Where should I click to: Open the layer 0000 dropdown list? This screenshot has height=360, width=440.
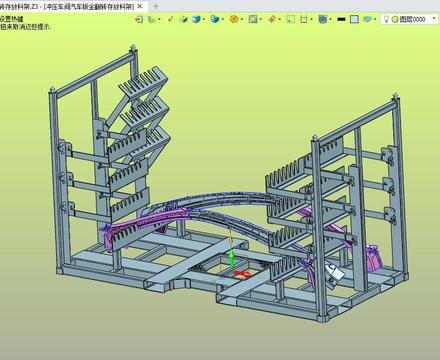pos(434,19)
